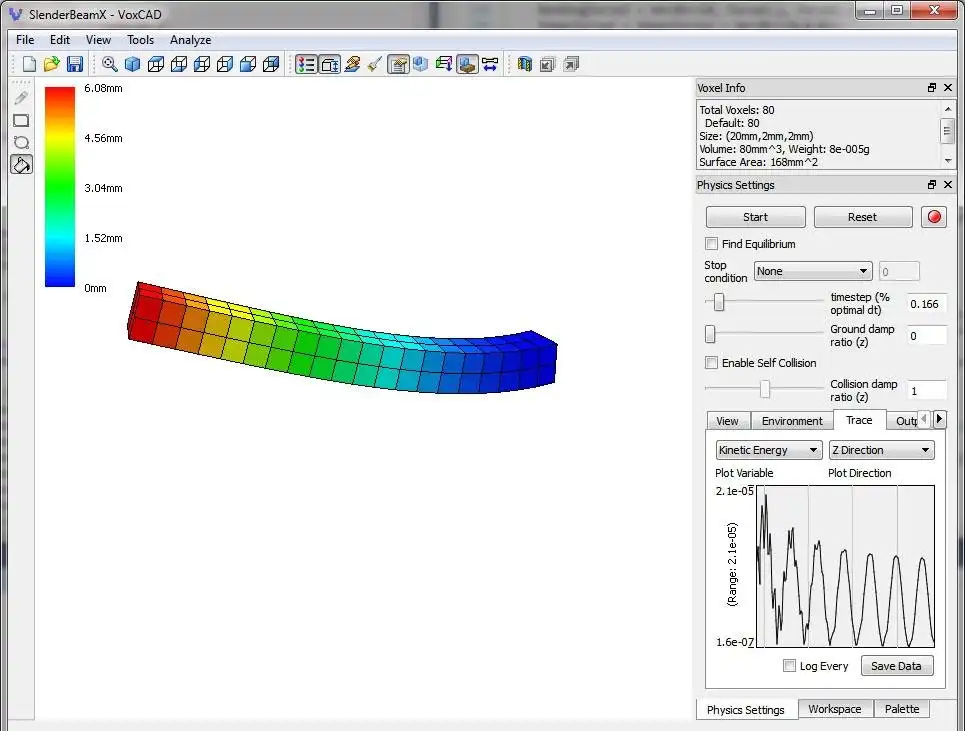Enable the Find Equilibrium checkbox
Image resolution: width=965 pixels, height=731 pixels.
pos(712,244)
